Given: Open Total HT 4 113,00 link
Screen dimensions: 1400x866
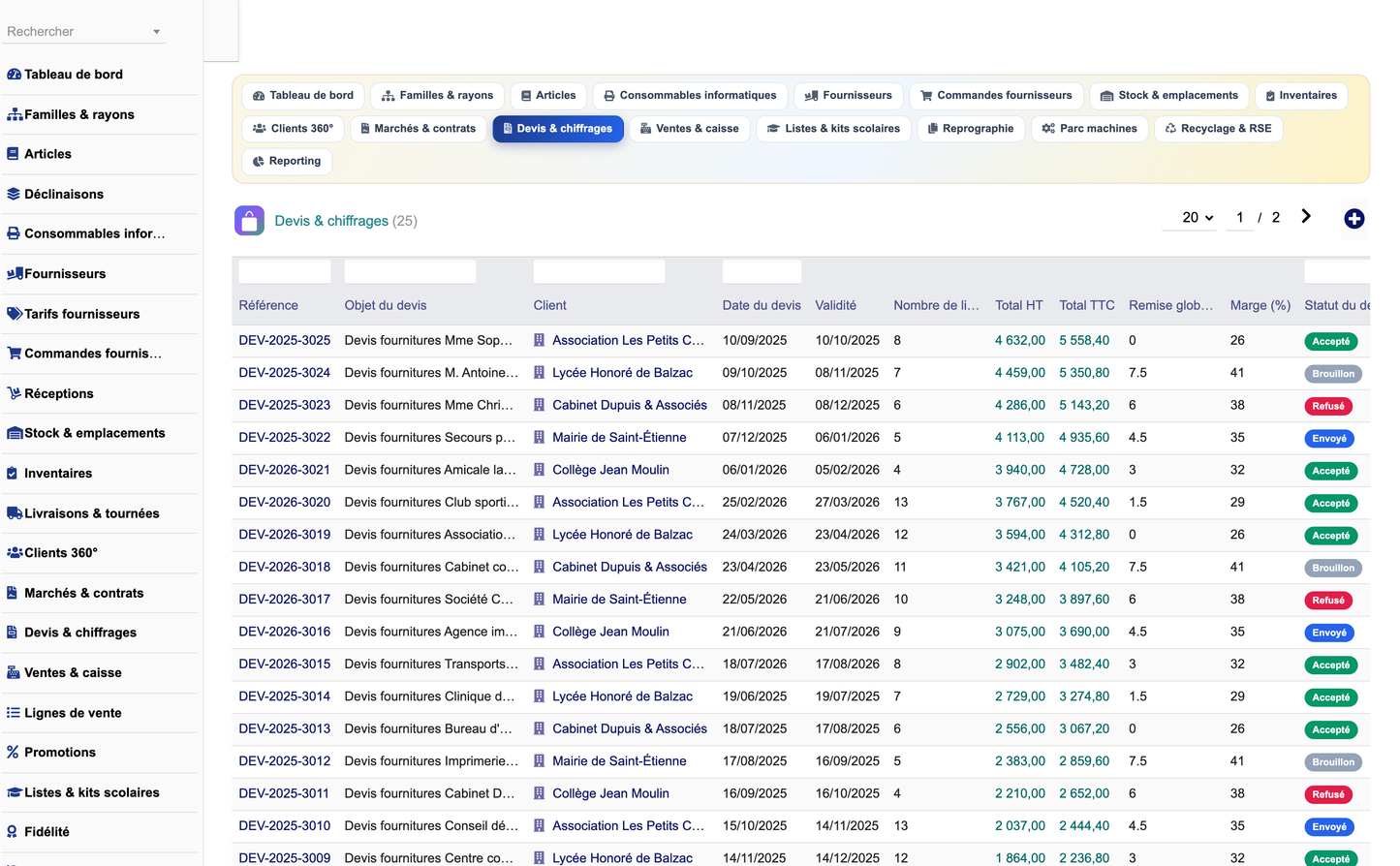Looking at the screenshot, I should (1019, 438).
